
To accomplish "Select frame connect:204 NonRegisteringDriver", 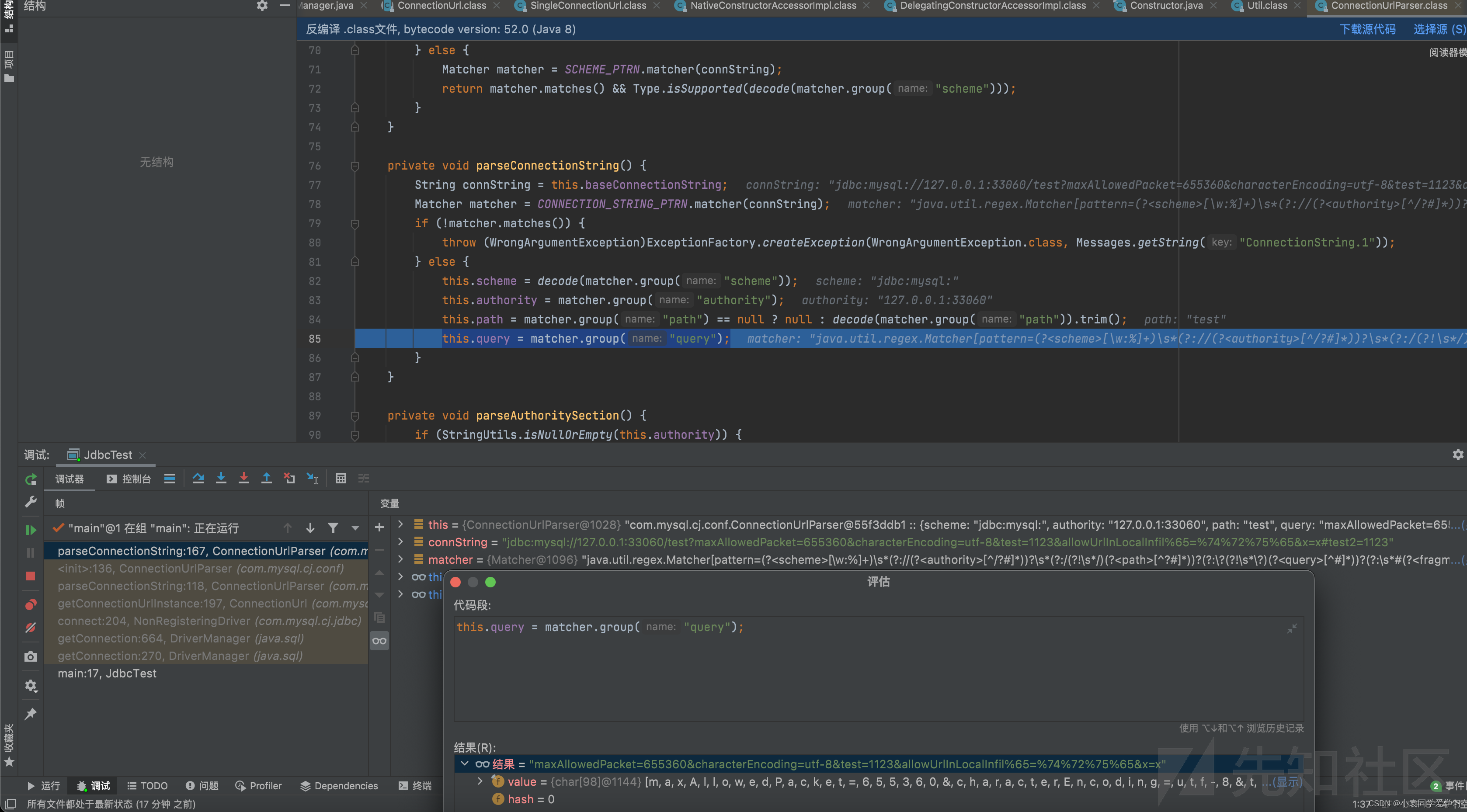I will (x=206, y=621).
